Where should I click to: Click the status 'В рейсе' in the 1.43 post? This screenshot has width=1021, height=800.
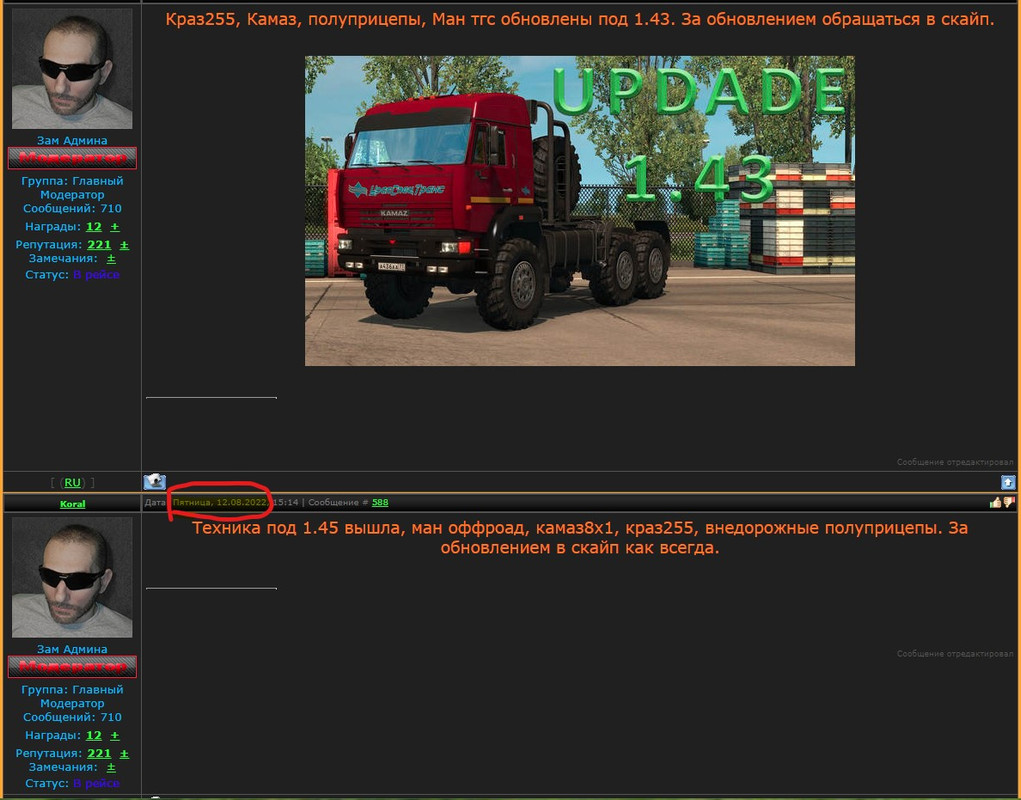(96, 275)
